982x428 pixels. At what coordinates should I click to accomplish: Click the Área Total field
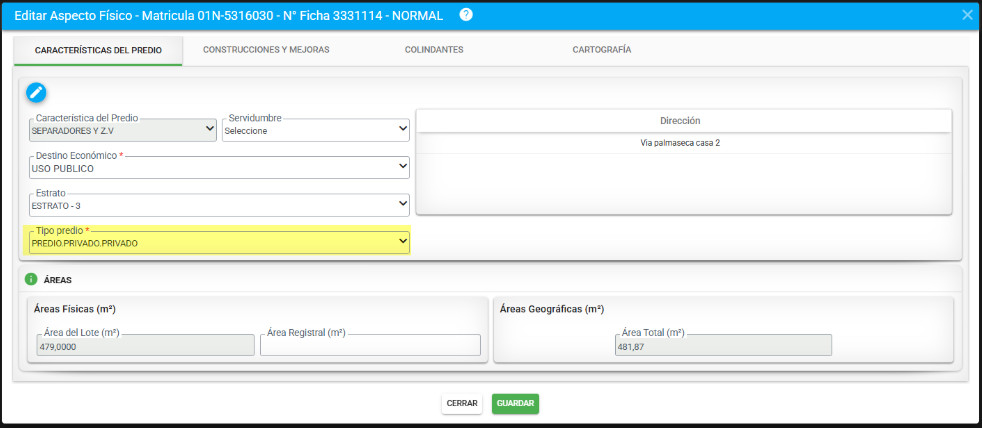point(722,346)
